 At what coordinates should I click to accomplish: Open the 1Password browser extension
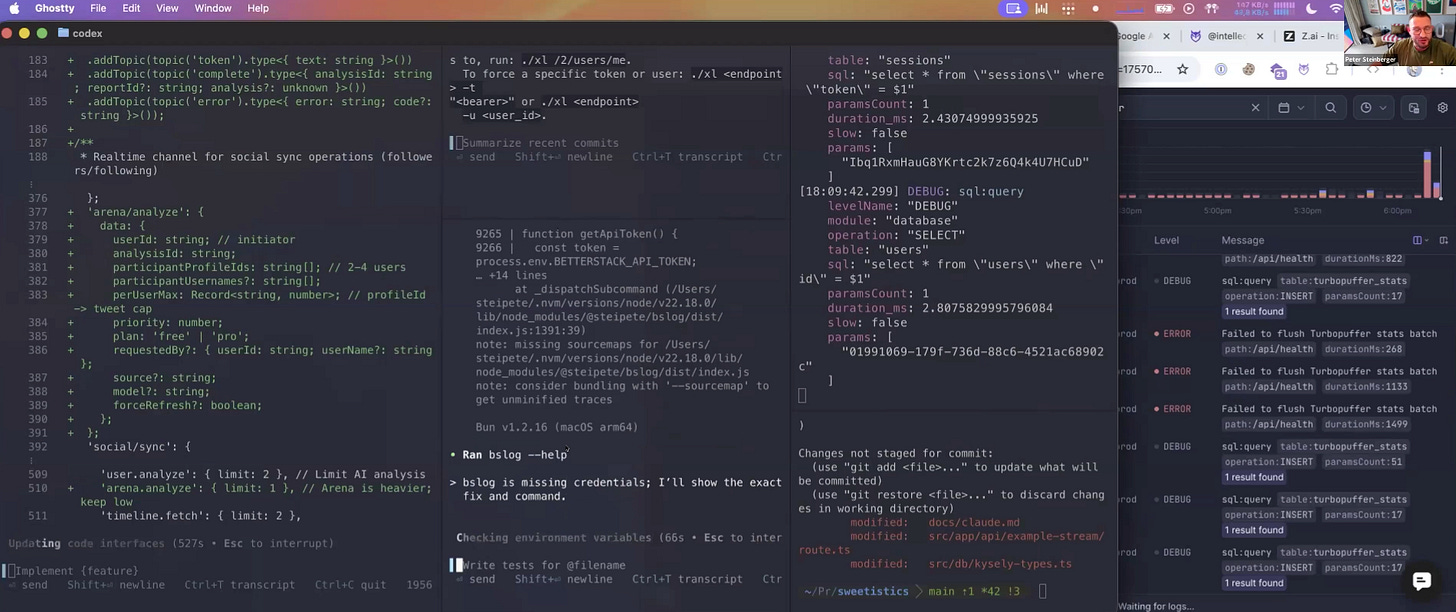(1221, 70)
